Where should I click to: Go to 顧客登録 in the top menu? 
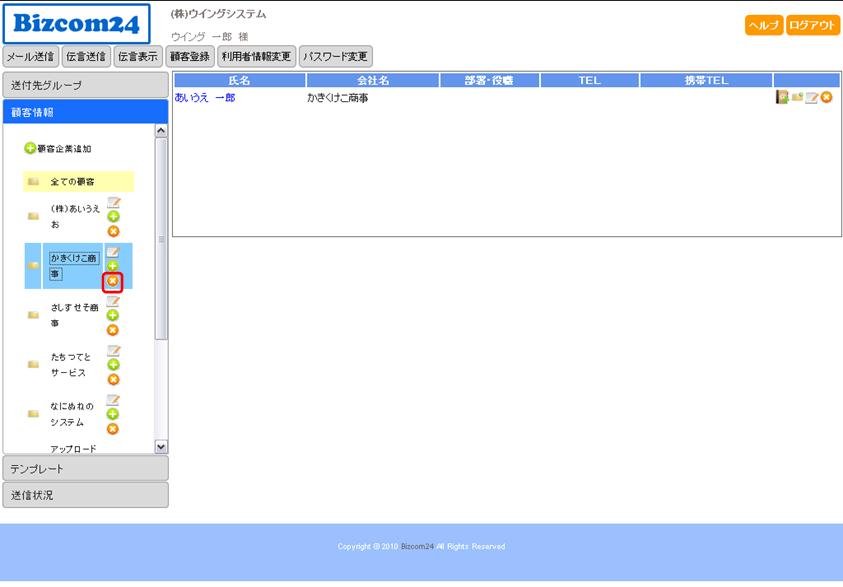click(x=189, y=56)
